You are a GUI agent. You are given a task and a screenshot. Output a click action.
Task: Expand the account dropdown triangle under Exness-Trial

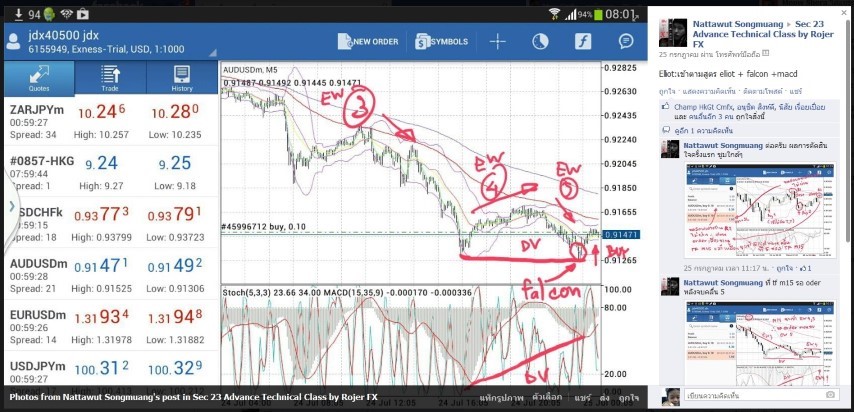(213, 53)
